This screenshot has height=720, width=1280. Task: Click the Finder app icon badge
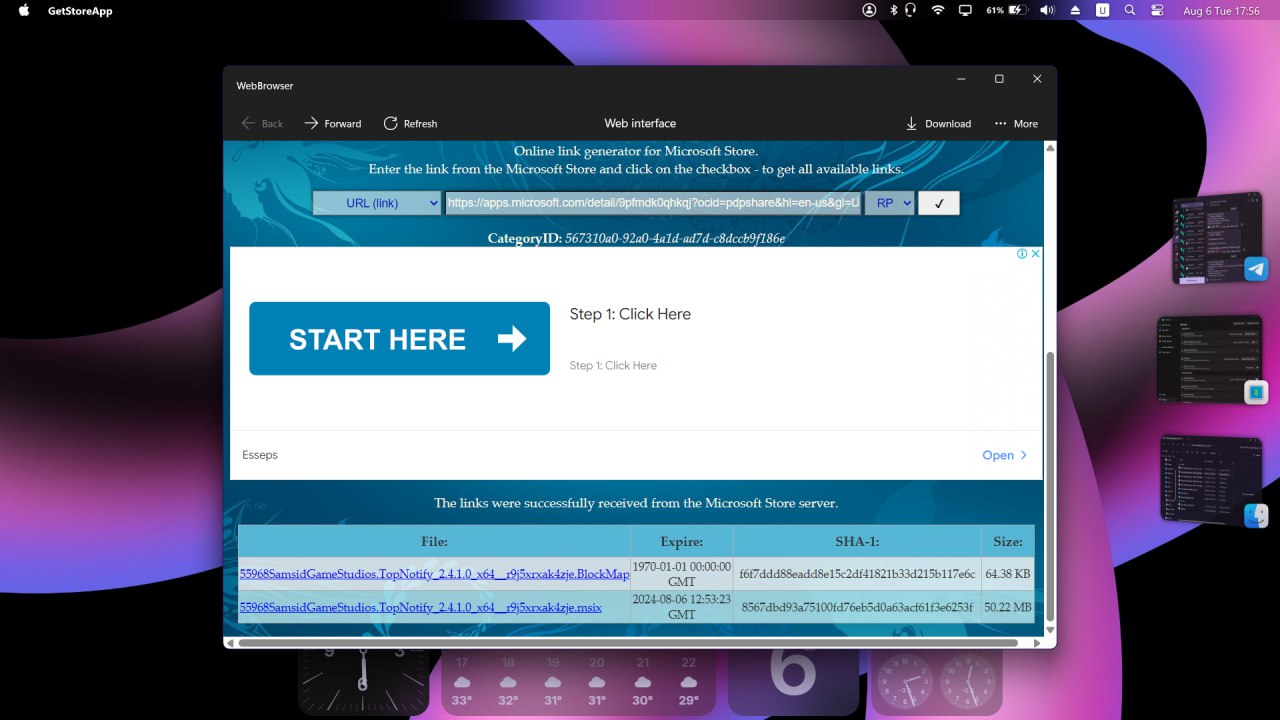point(1256,516)
